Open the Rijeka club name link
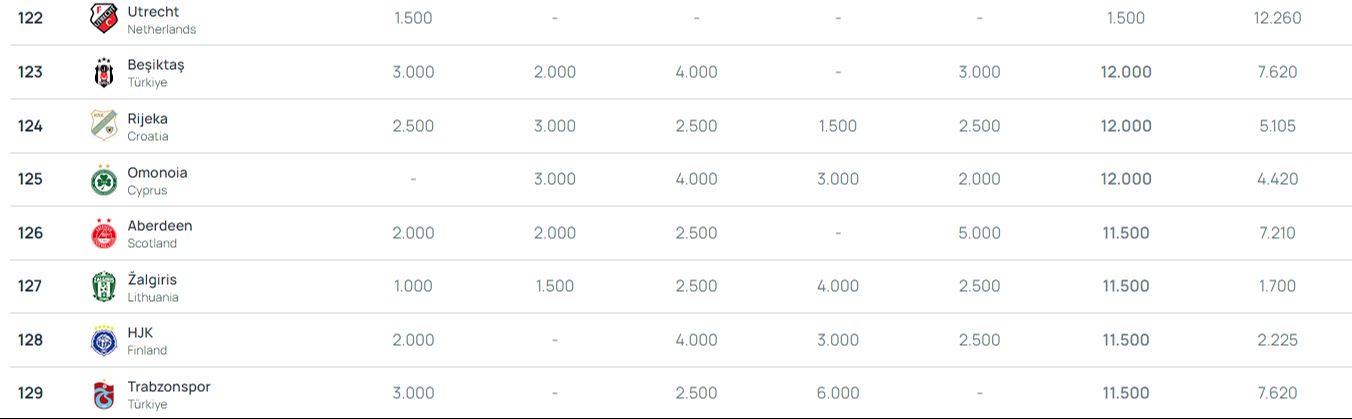Screen dimensions: 1352x419 pyautogui.click(x=147, y=119)
